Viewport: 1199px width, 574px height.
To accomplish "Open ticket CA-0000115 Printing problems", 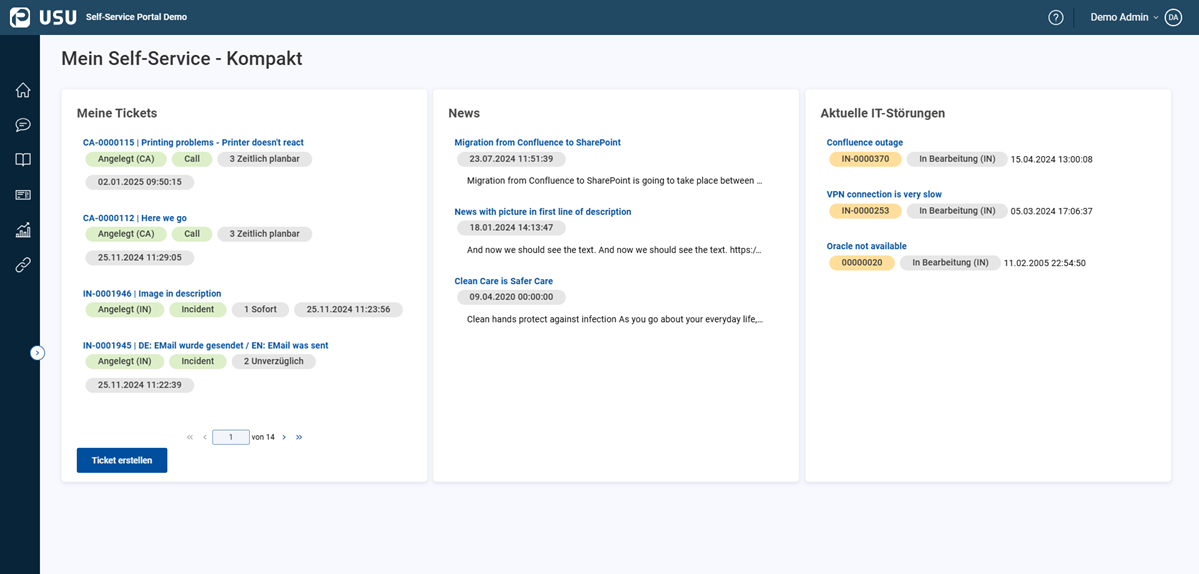I will (x=193, y=142).
